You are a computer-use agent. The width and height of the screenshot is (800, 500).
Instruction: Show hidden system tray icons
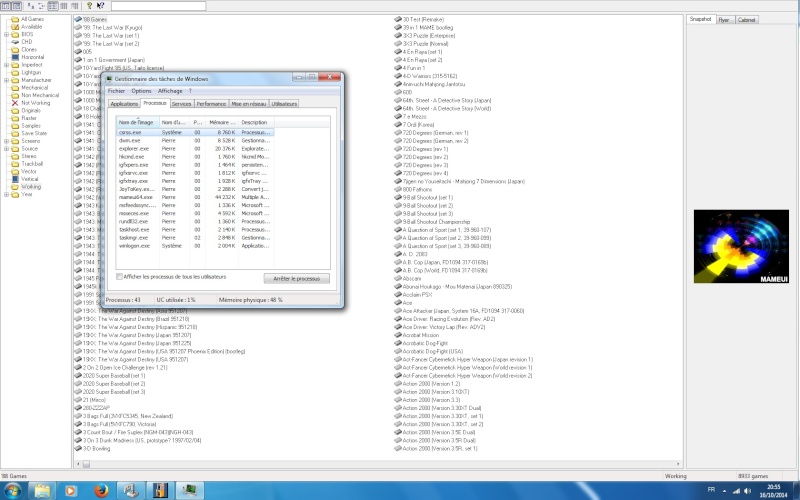point(724,491)
